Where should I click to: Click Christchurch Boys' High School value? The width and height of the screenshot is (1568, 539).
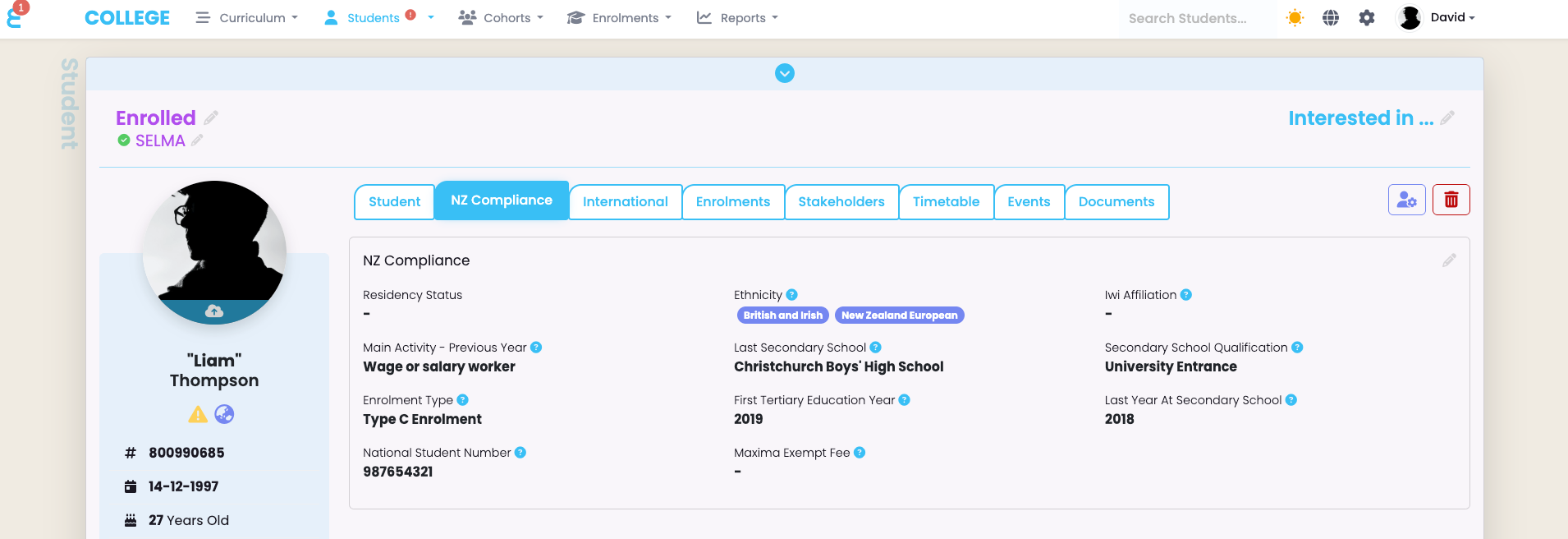coord(839,366)
